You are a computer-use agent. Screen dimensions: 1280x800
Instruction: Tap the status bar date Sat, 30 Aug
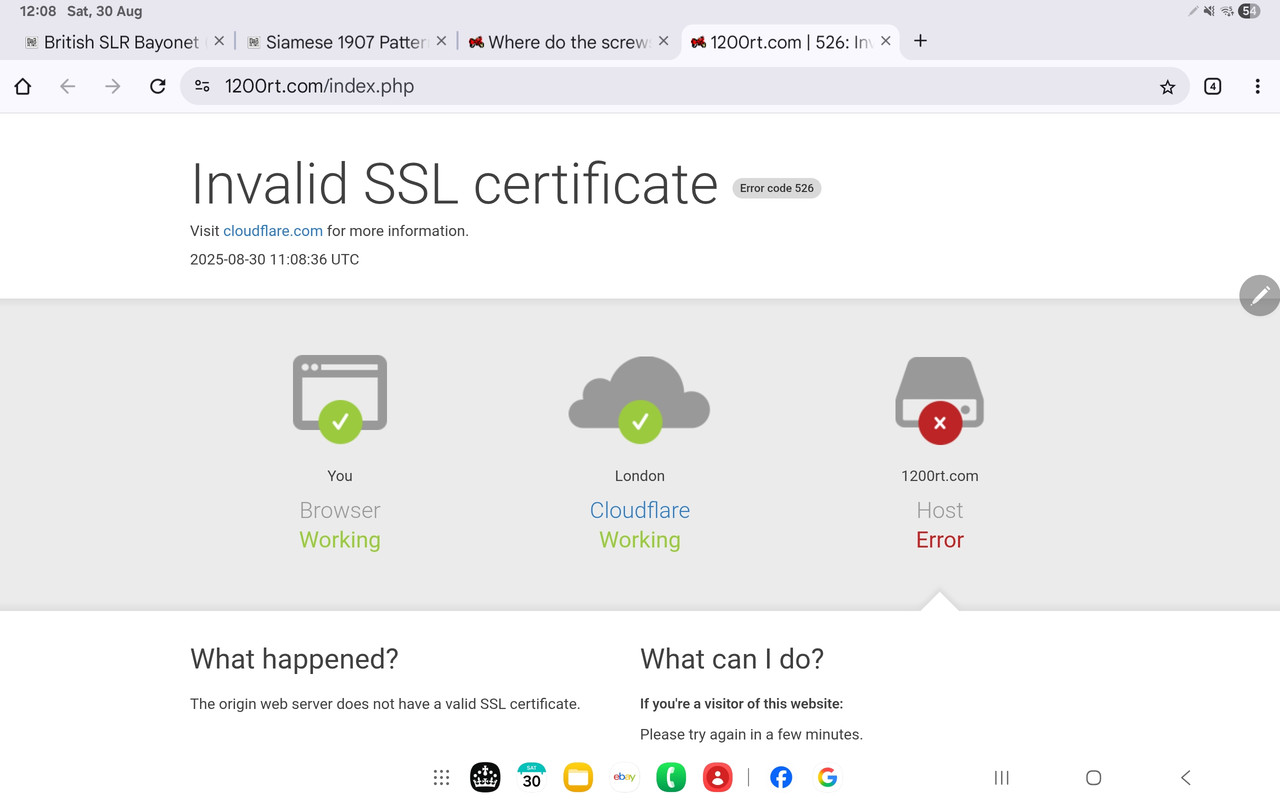[x=104, y=12]
